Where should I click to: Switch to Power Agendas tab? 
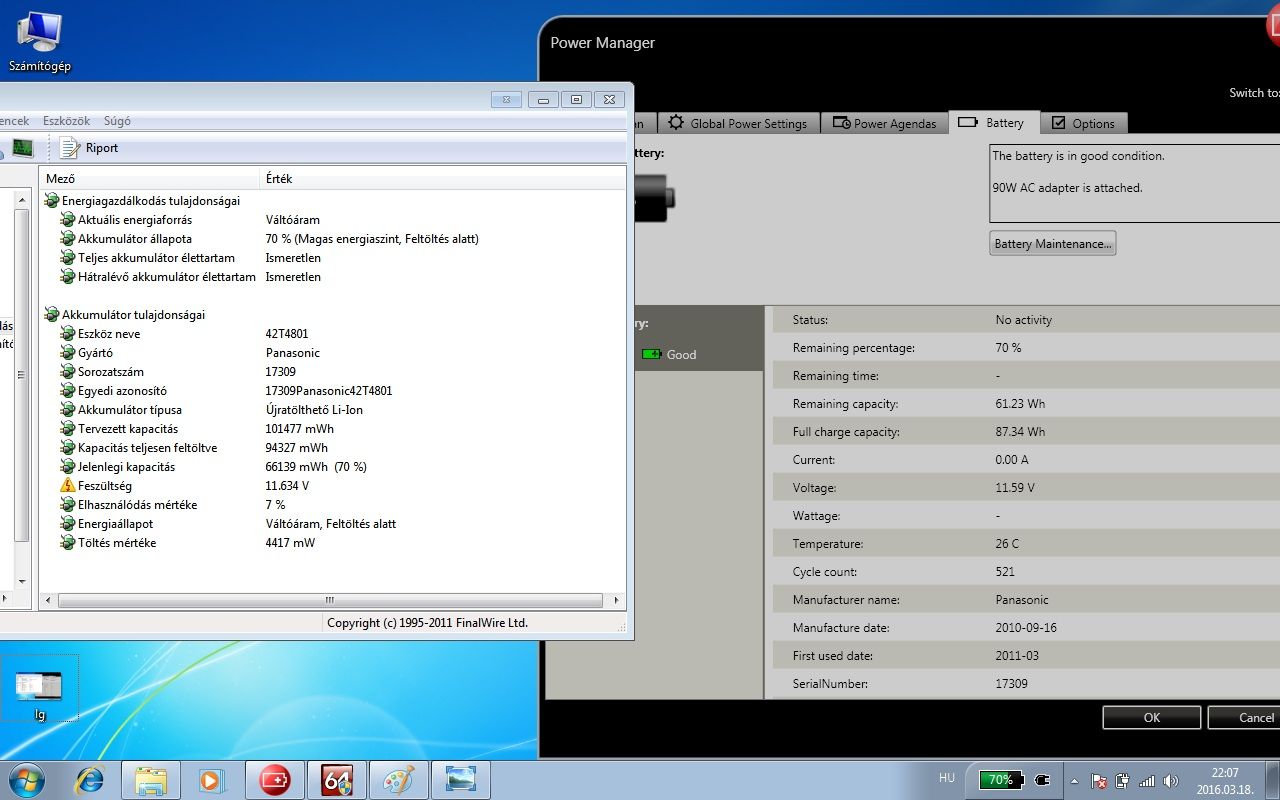(x=883, y=123)
